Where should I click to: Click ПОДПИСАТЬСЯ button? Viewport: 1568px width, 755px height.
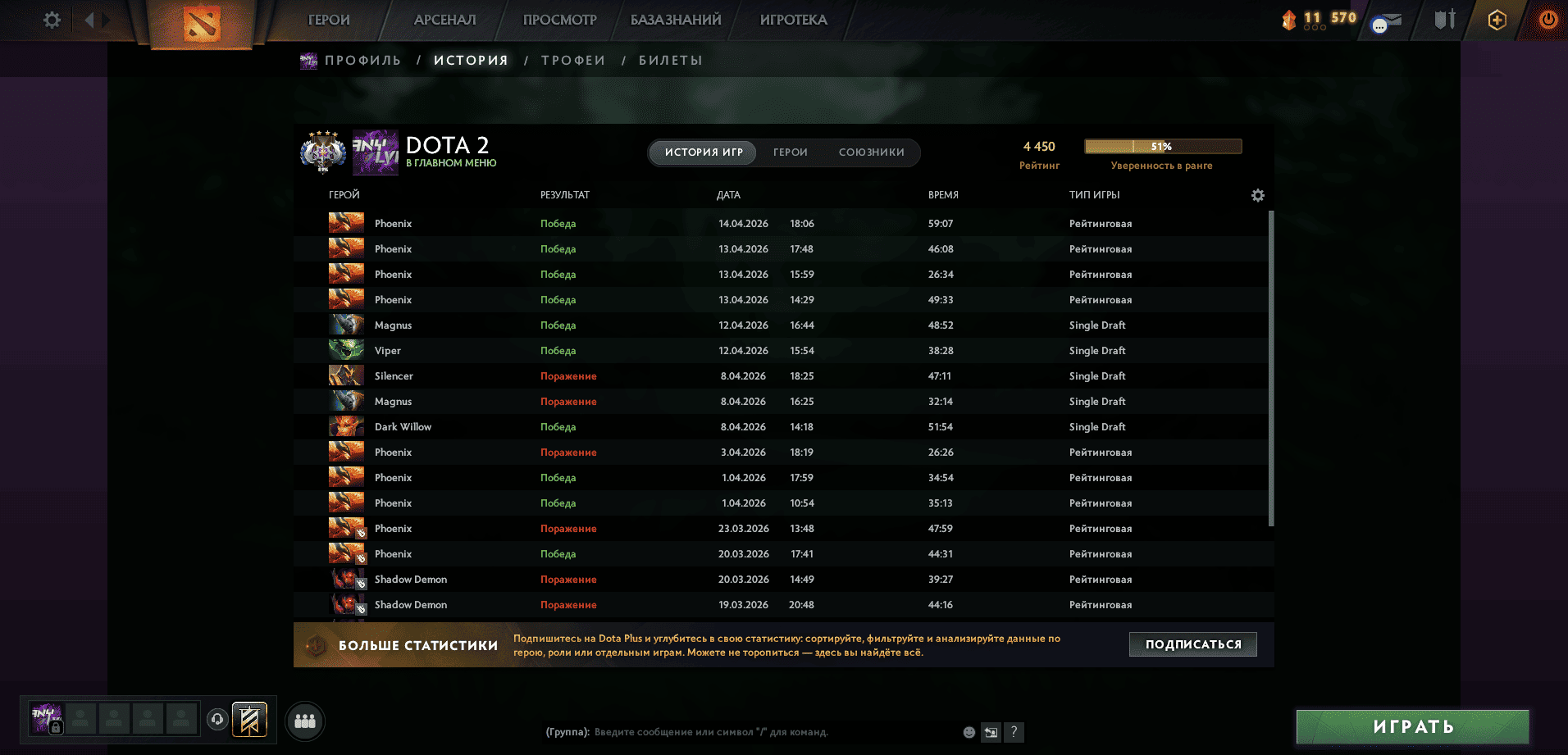coord(1193,644)
